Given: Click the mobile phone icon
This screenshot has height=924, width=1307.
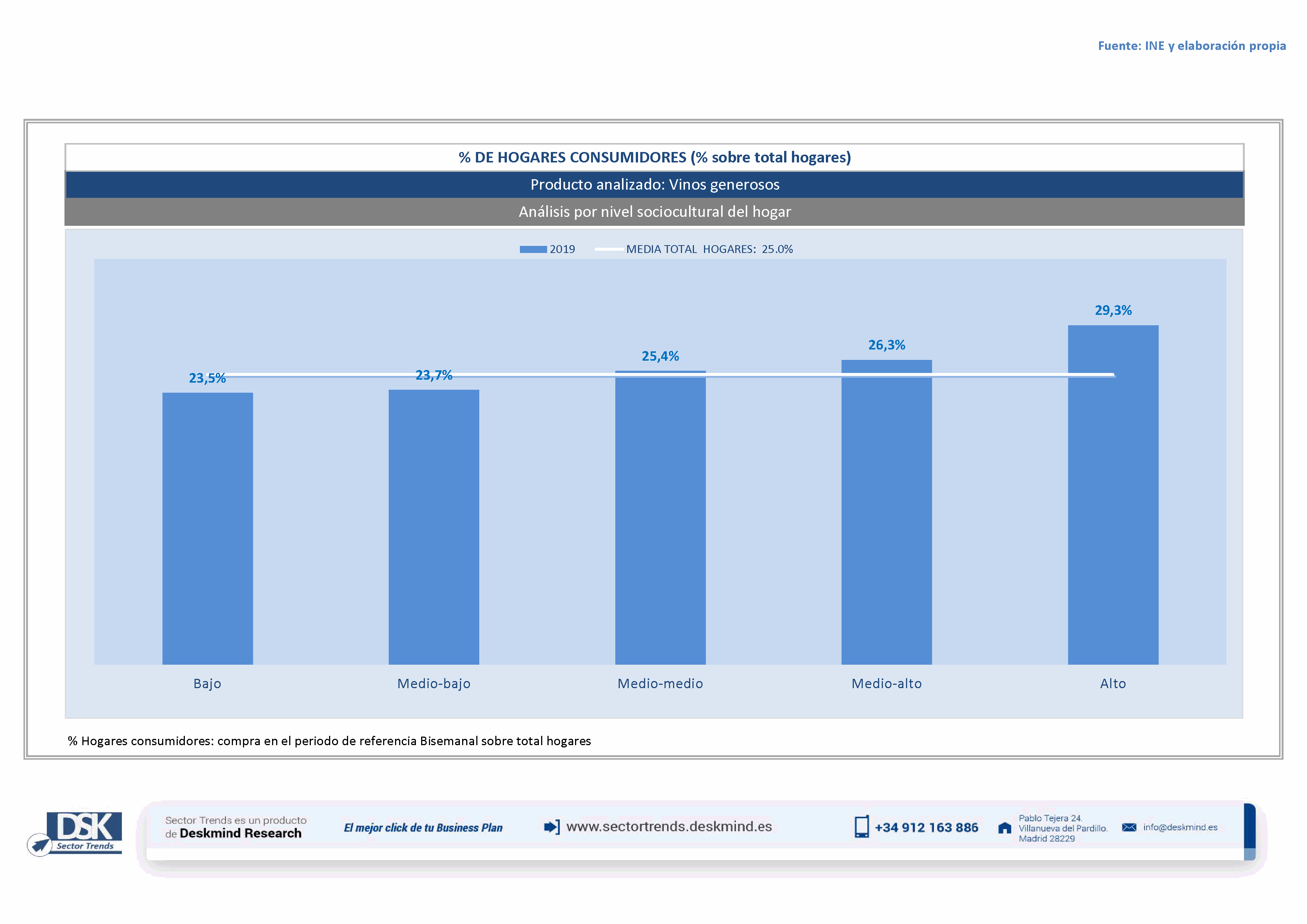Looking at the screenshot, I should pyautogui.click(x=861, y=827).
